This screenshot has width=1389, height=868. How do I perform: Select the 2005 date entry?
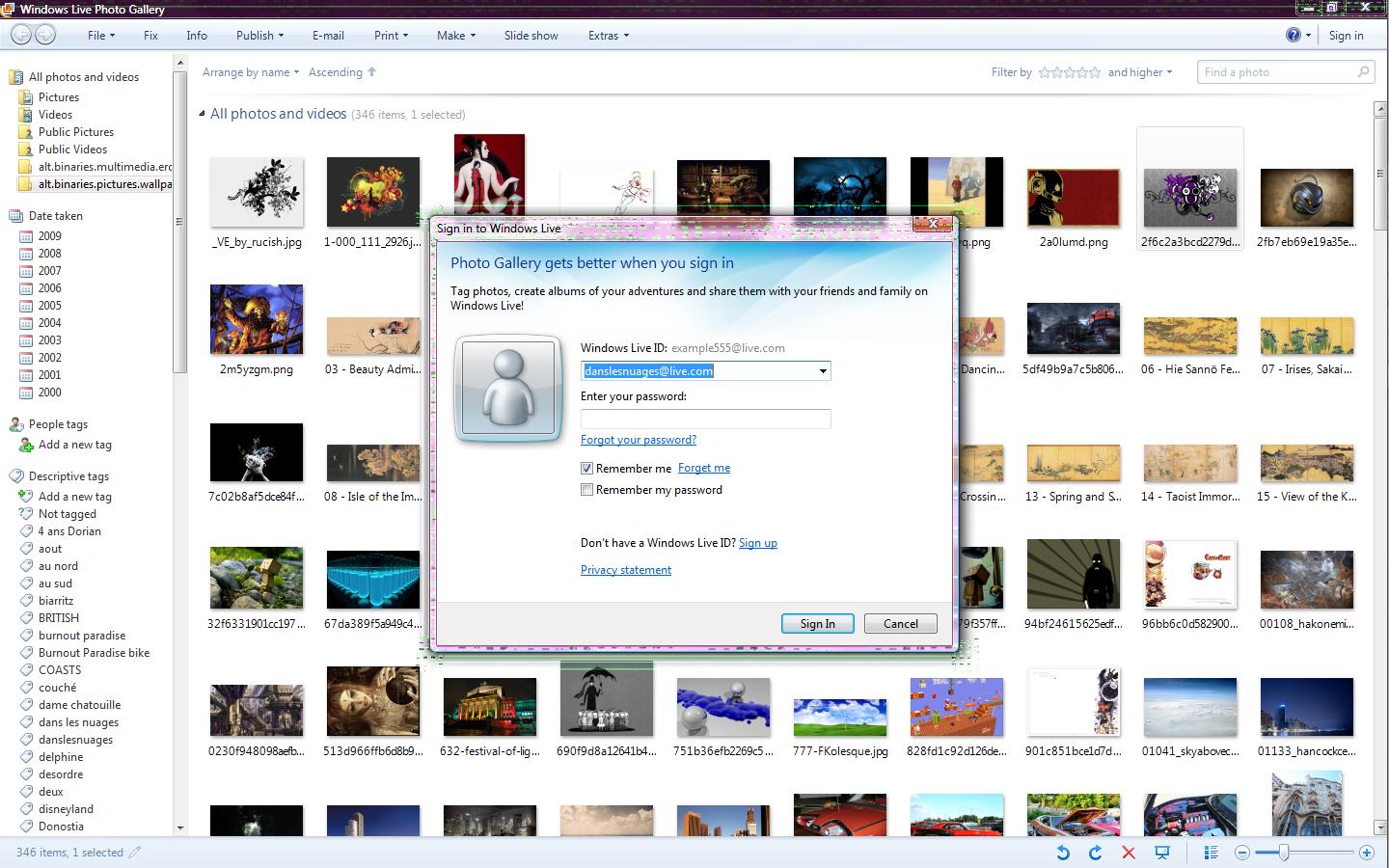pyautogui.click(x=49, y=306)
